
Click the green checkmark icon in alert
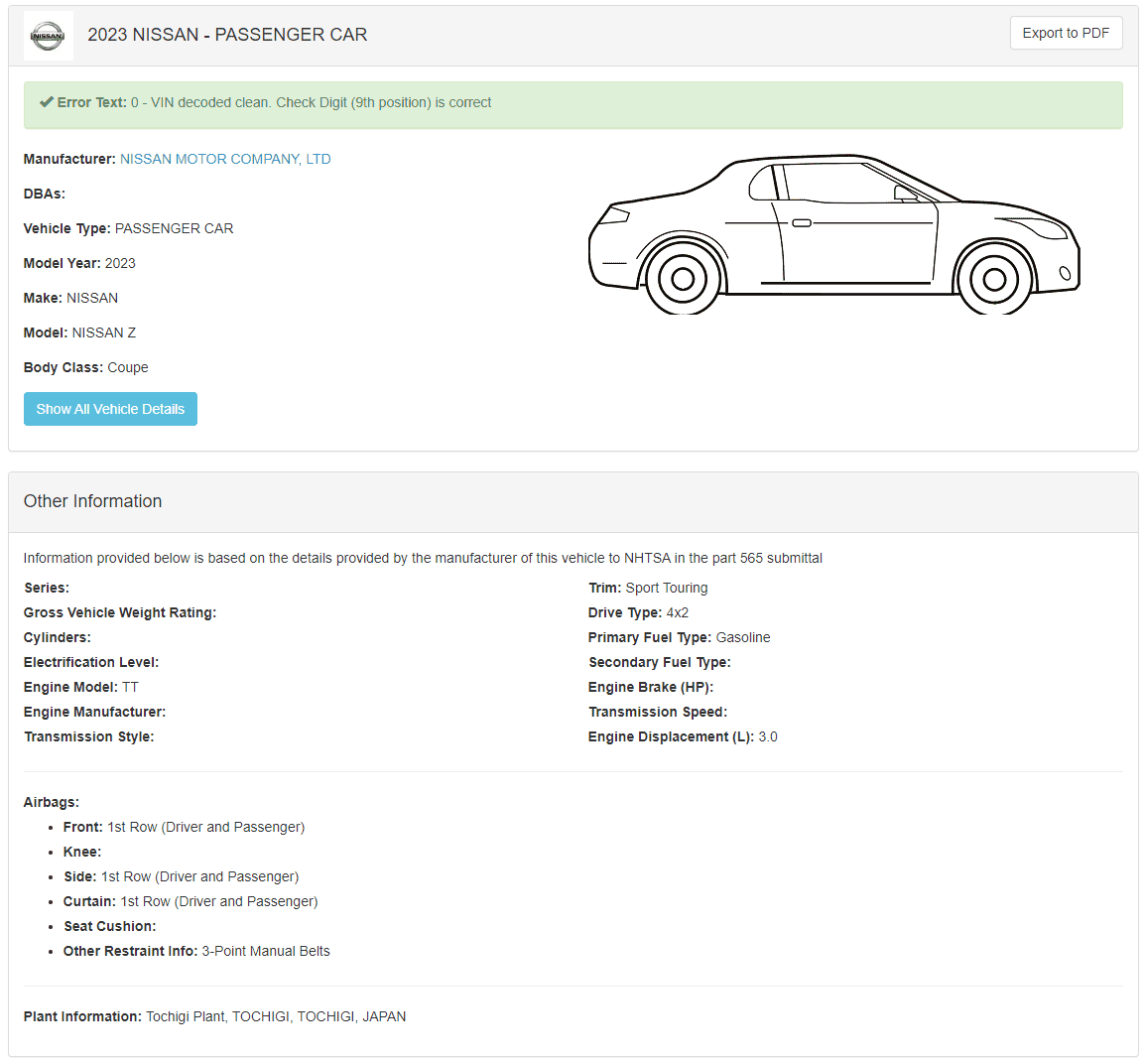point(46,102)
